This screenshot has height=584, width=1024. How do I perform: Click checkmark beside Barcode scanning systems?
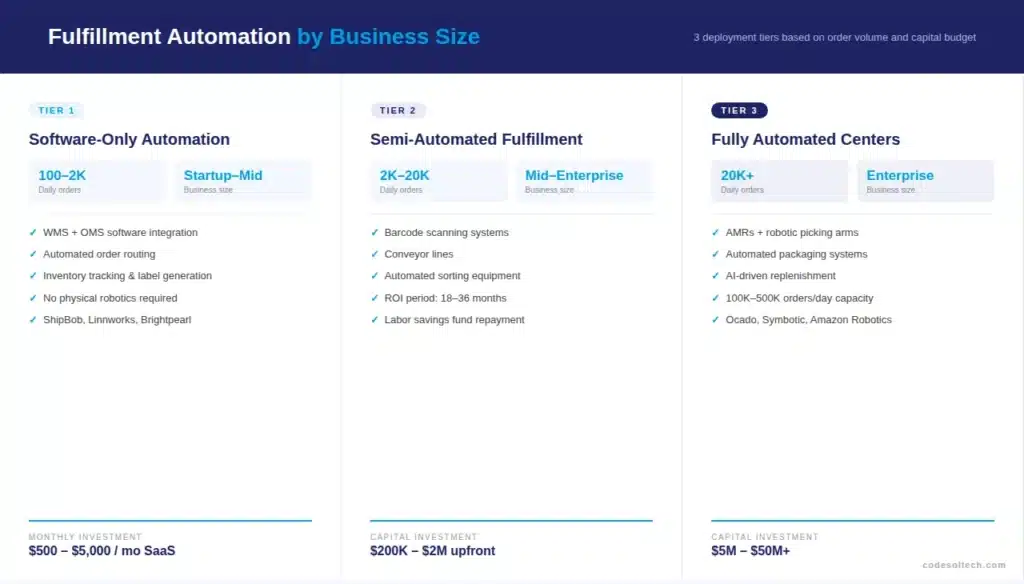tap(374, 233)
